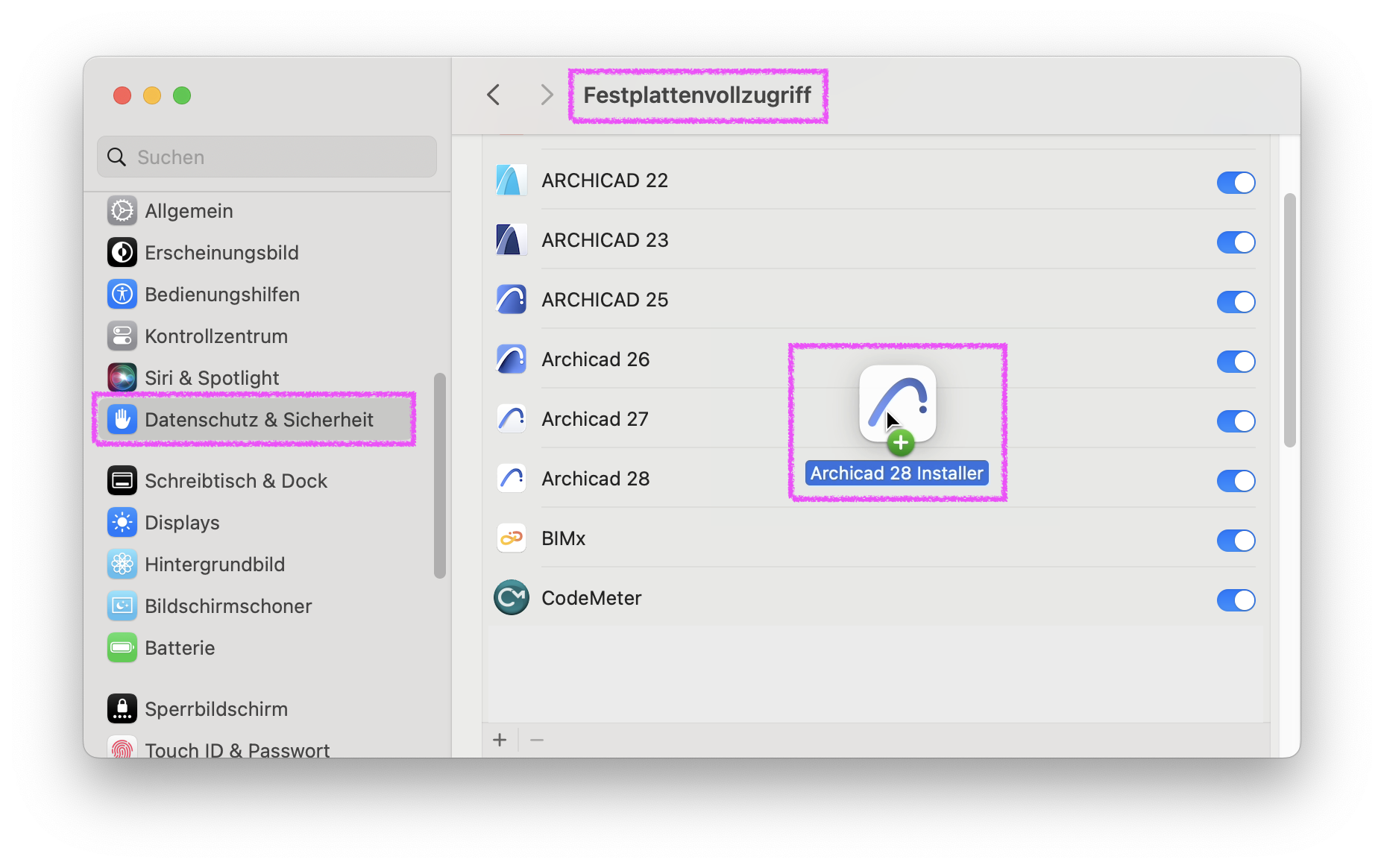The image size is (1384, 868).
Task: Click the Archicad 27 app icon
Action: tap(512, 419)
